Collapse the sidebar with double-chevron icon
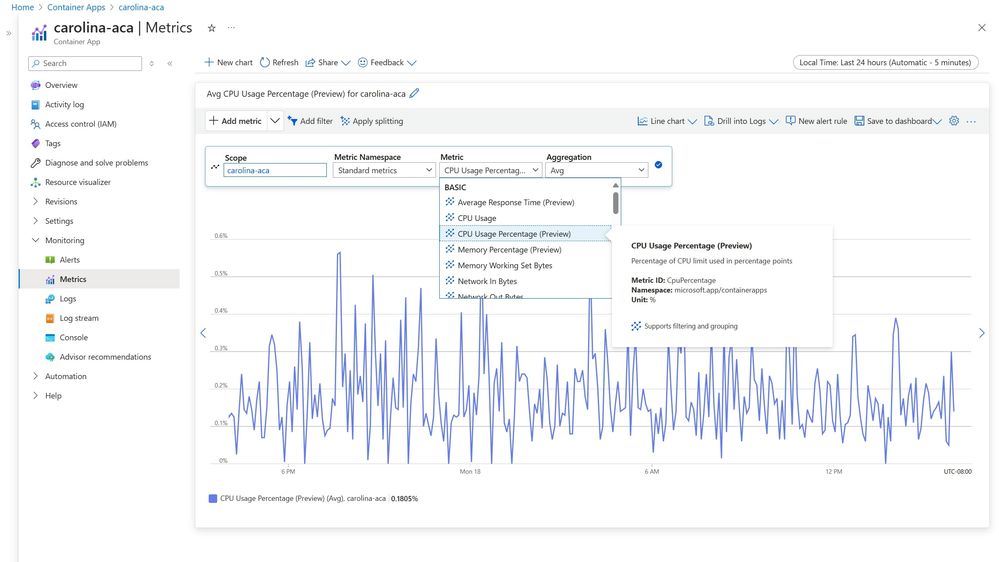Screen dimensions: 999x562 pos(170,63)
